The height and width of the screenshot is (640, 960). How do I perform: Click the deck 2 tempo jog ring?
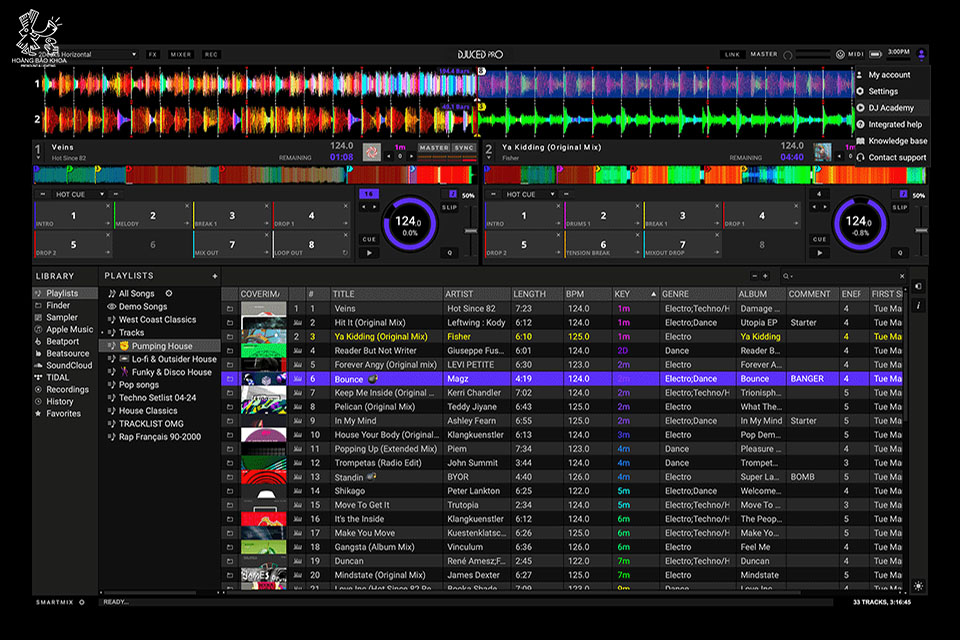pyautogui.click(x=860, y=223)
